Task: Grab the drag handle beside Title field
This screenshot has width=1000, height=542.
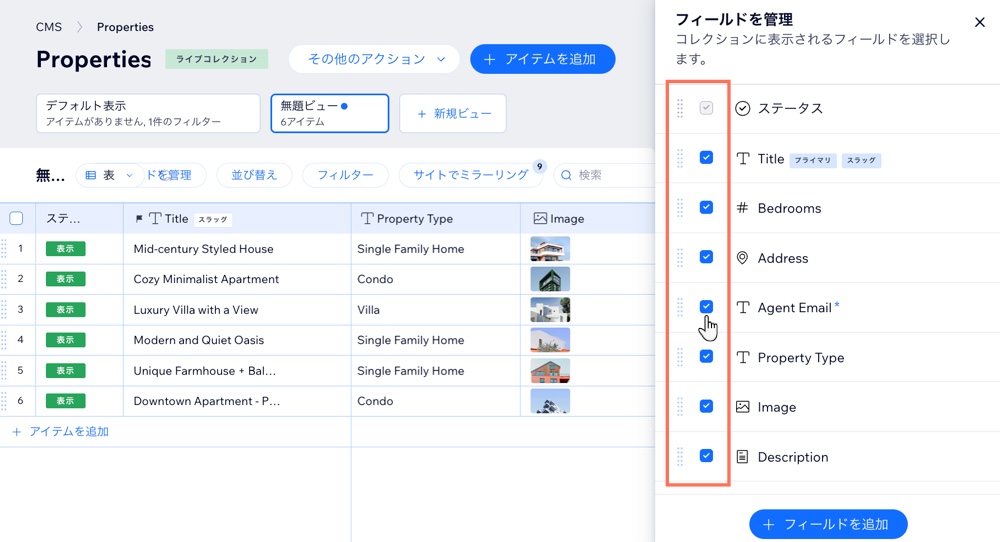Action: [x=680, y=158]
